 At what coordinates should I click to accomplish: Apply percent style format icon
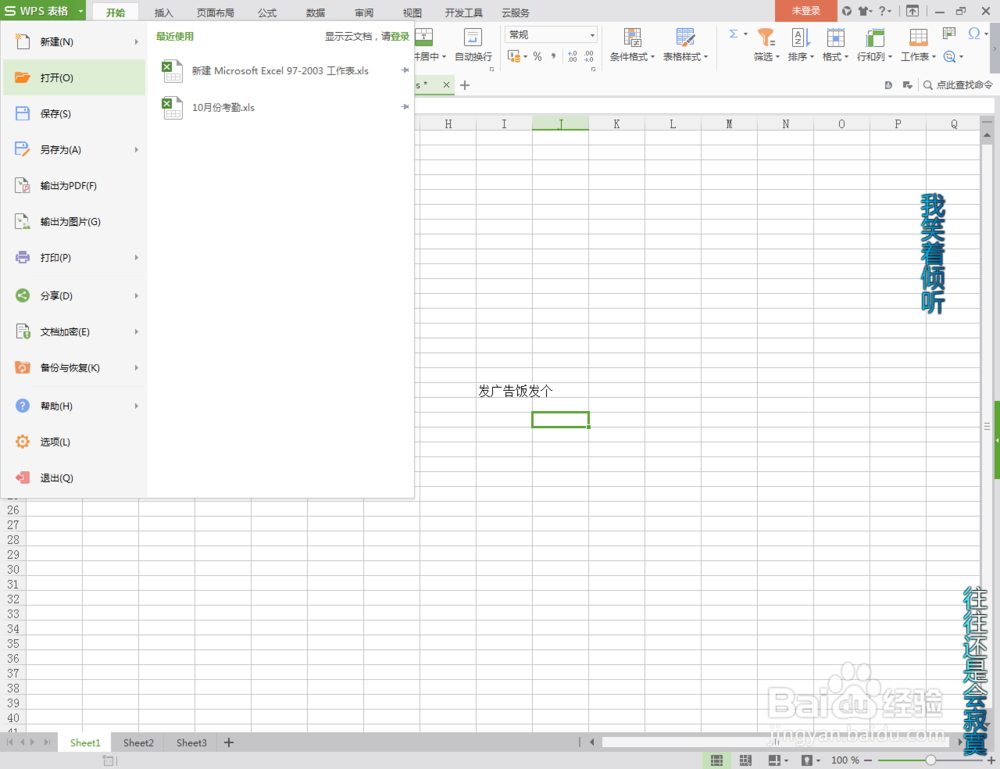click(538, 57)
